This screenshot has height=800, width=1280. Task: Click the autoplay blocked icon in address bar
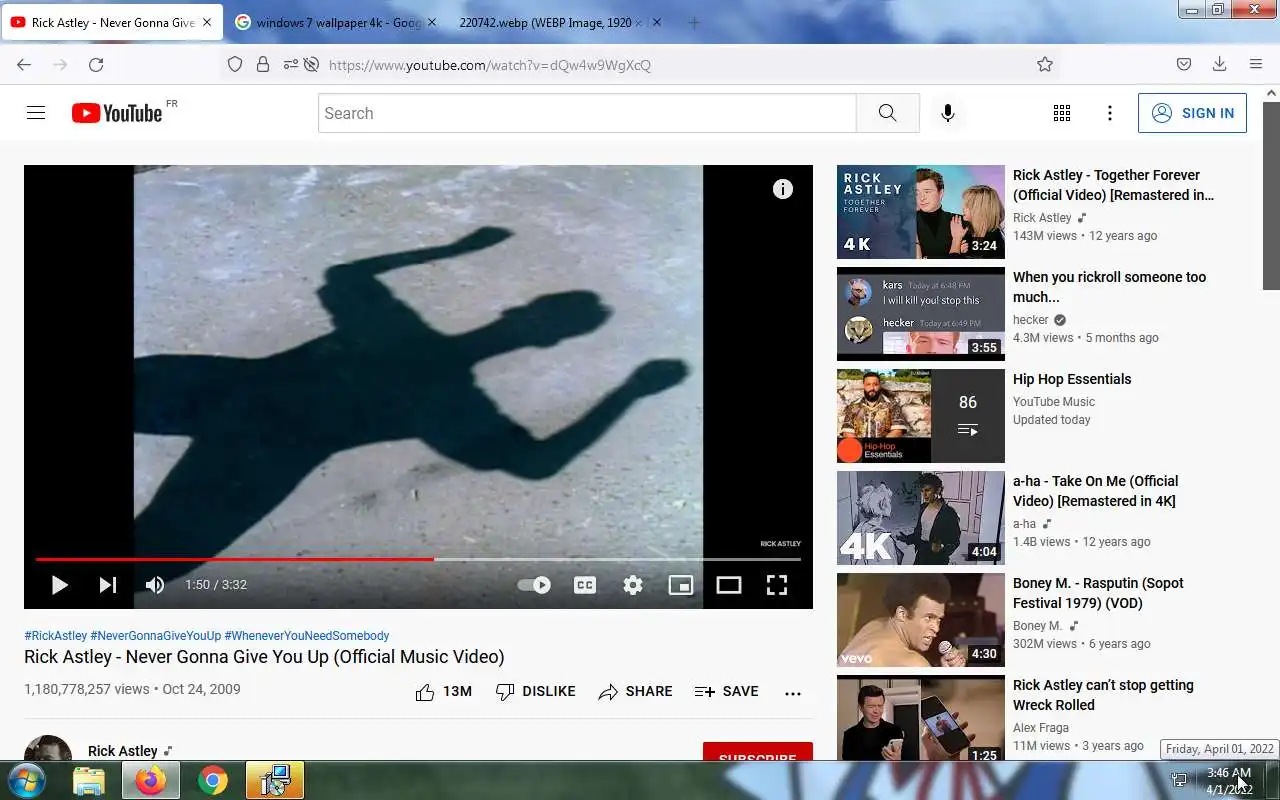311,64
